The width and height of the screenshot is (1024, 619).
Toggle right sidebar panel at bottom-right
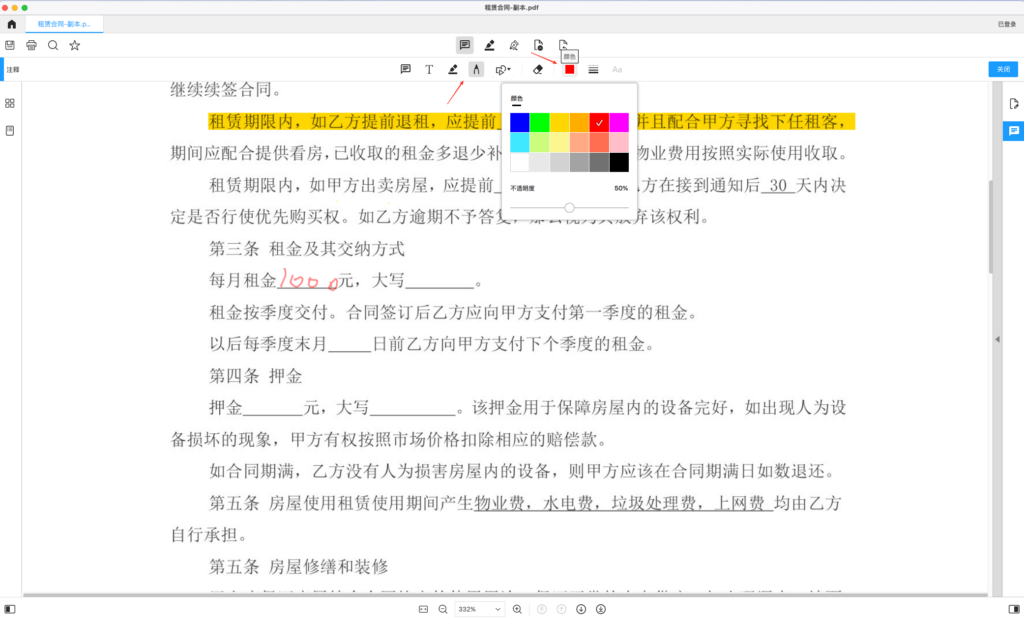pyautogui.click(x=1013, y=609)
